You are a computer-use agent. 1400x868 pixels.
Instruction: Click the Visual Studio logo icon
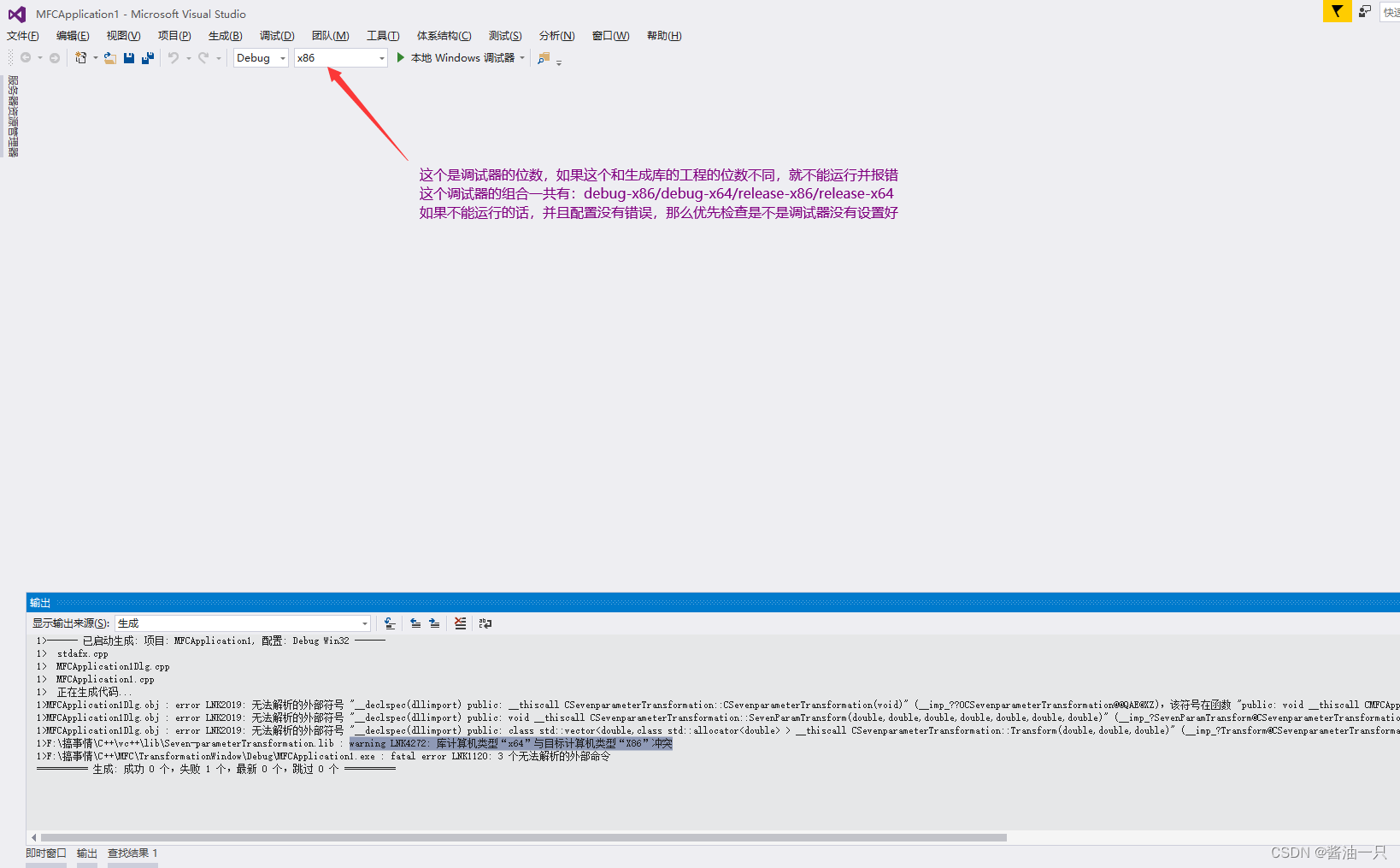click(x=16, y=15)
